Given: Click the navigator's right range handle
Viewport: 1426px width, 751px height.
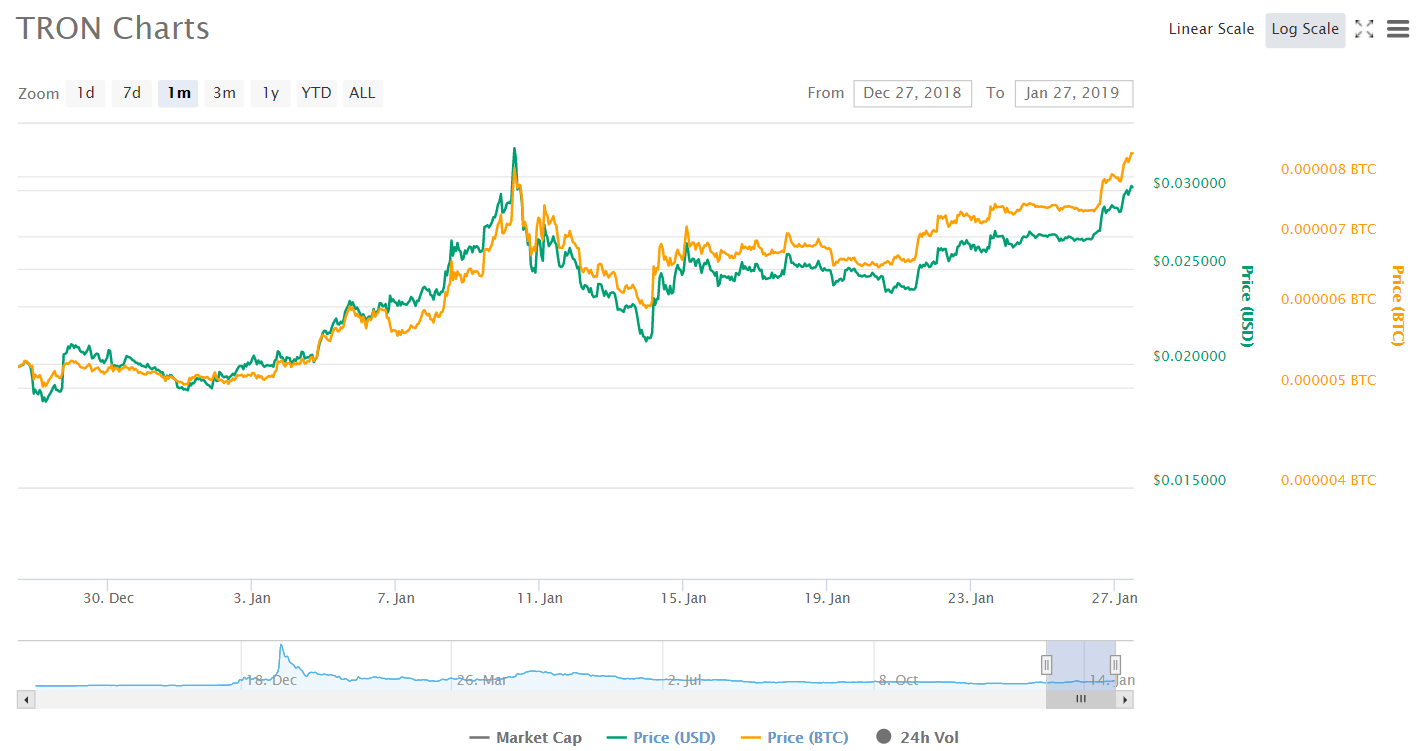Looking at the screenshot, I should click(x=1113, y=664).
